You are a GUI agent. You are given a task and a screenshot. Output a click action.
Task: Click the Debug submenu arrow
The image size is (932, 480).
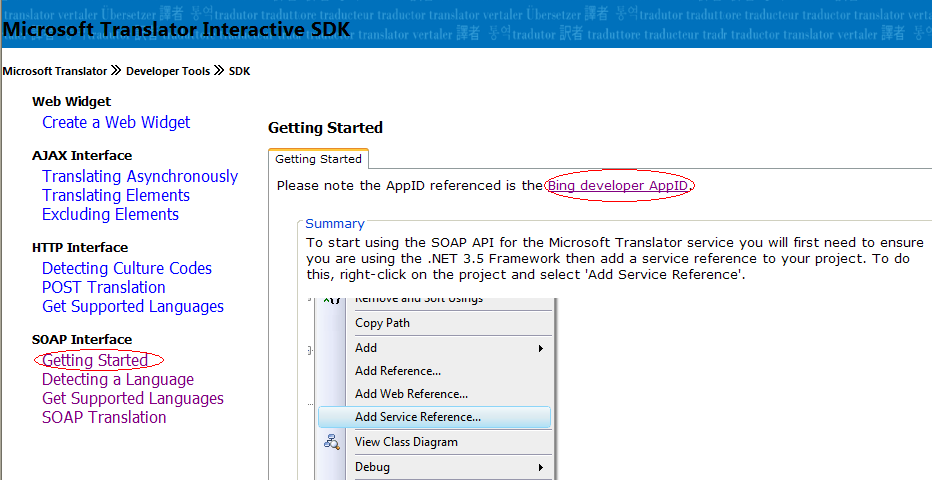541,468
